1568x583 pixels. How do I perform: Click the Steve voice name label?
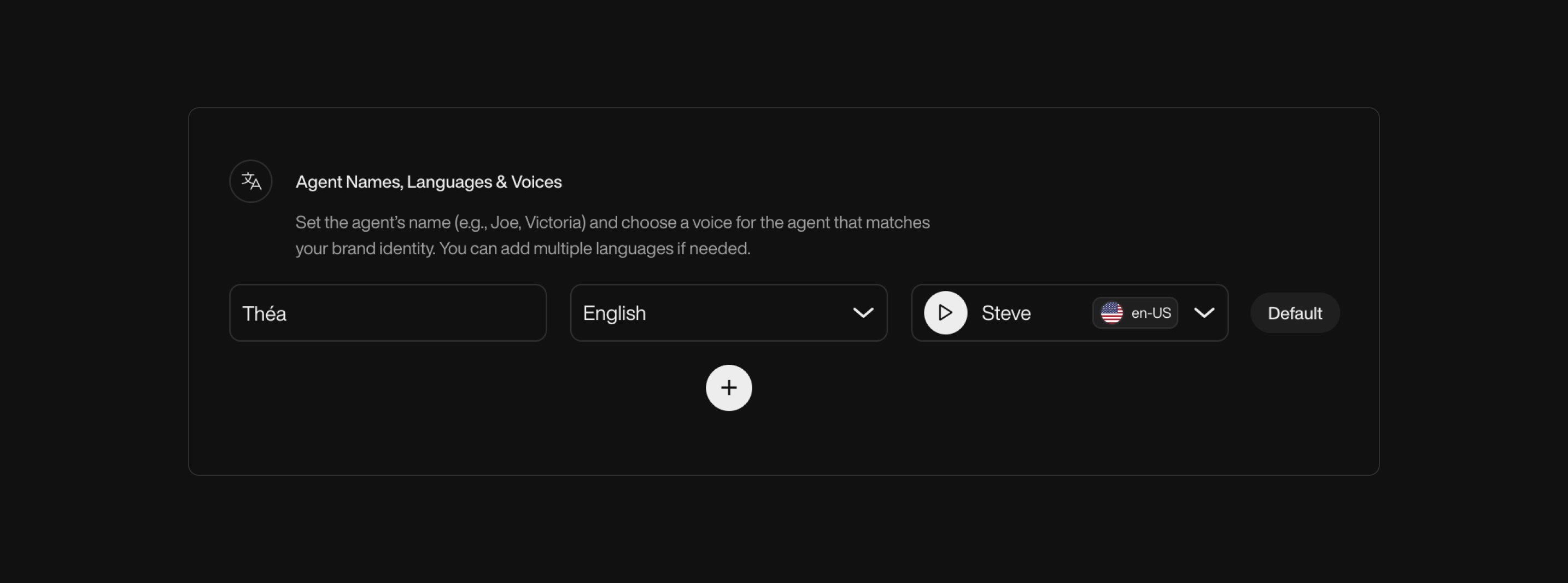tap(1005, 312)
